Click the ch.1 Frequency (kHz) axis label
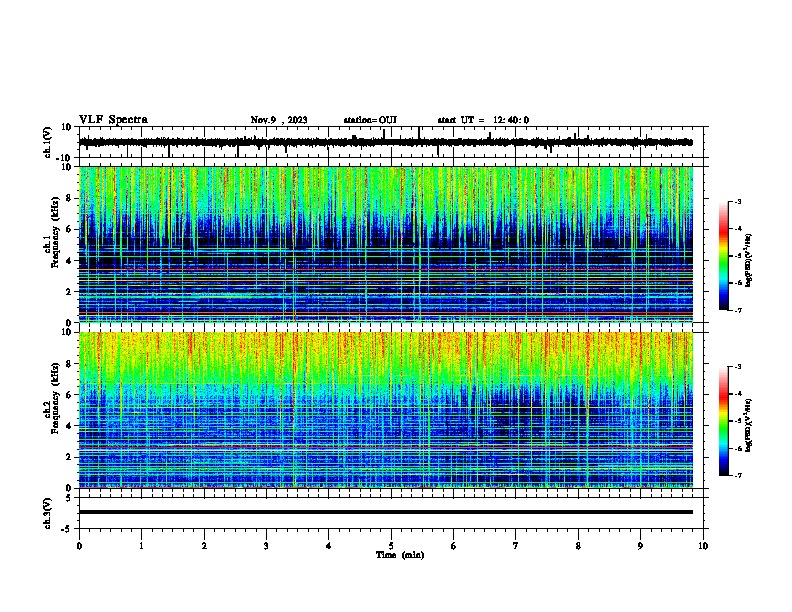 tap(52, 233)
